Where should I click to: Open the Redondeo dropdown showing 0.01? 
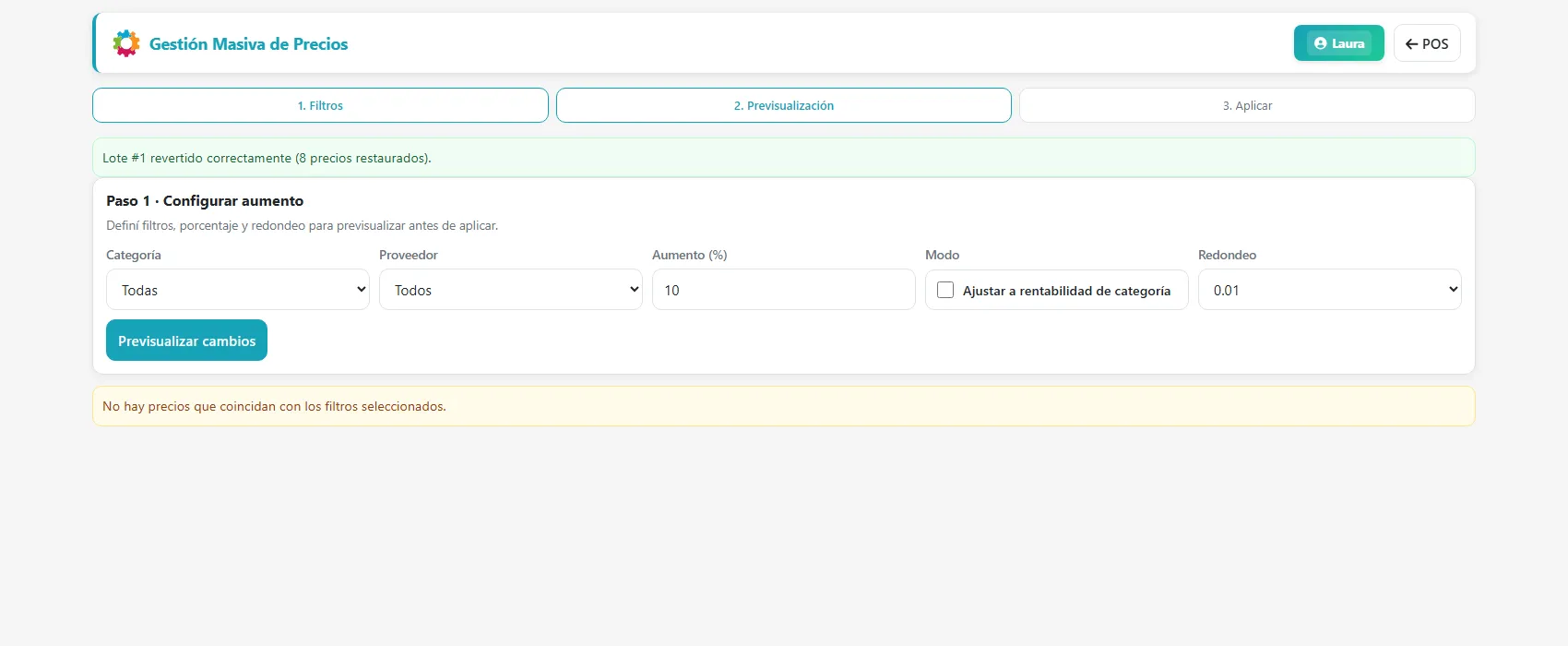pyautogui.click(x=1330, y=290)
